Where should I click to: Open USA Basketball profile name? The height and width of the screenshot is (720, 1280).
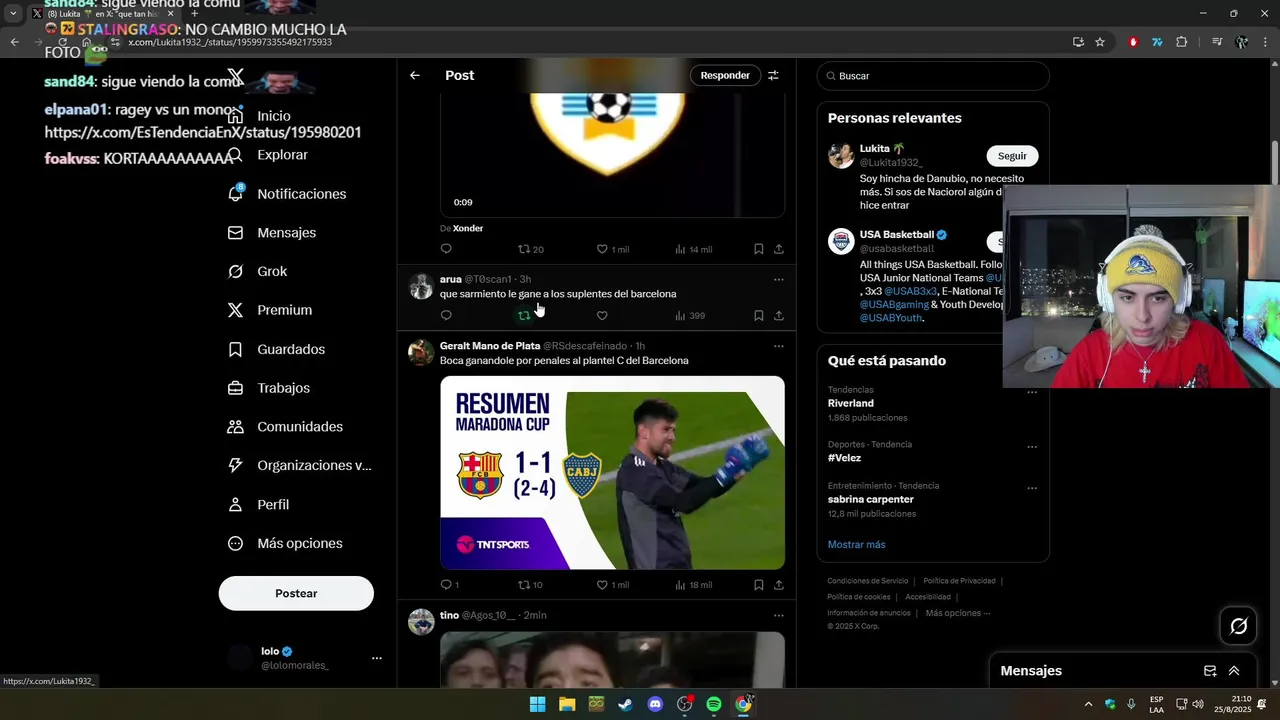[x=897, y=235]
